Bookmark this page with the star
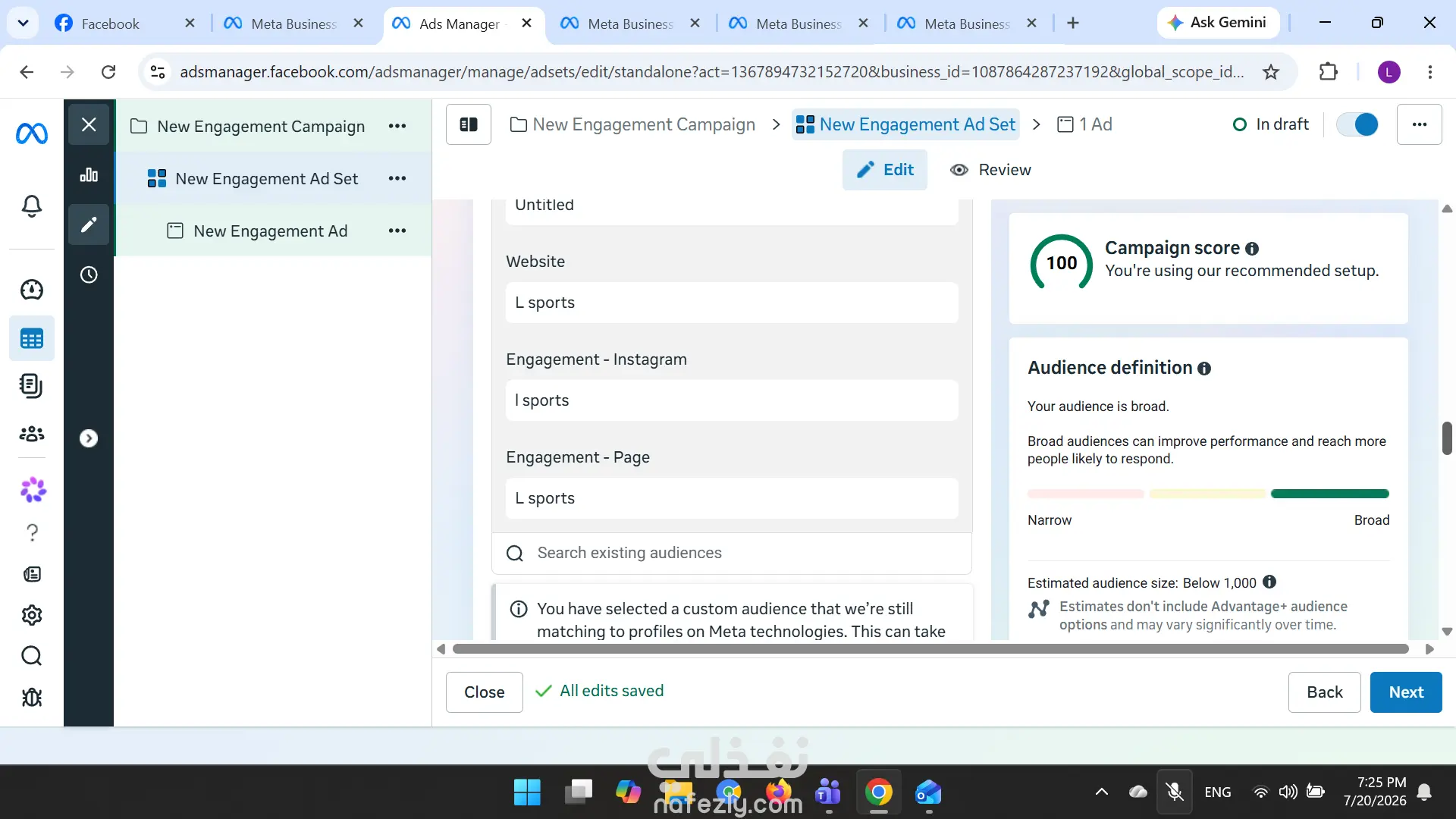Screen dimensions: 1456x819 click(1271, 72)
